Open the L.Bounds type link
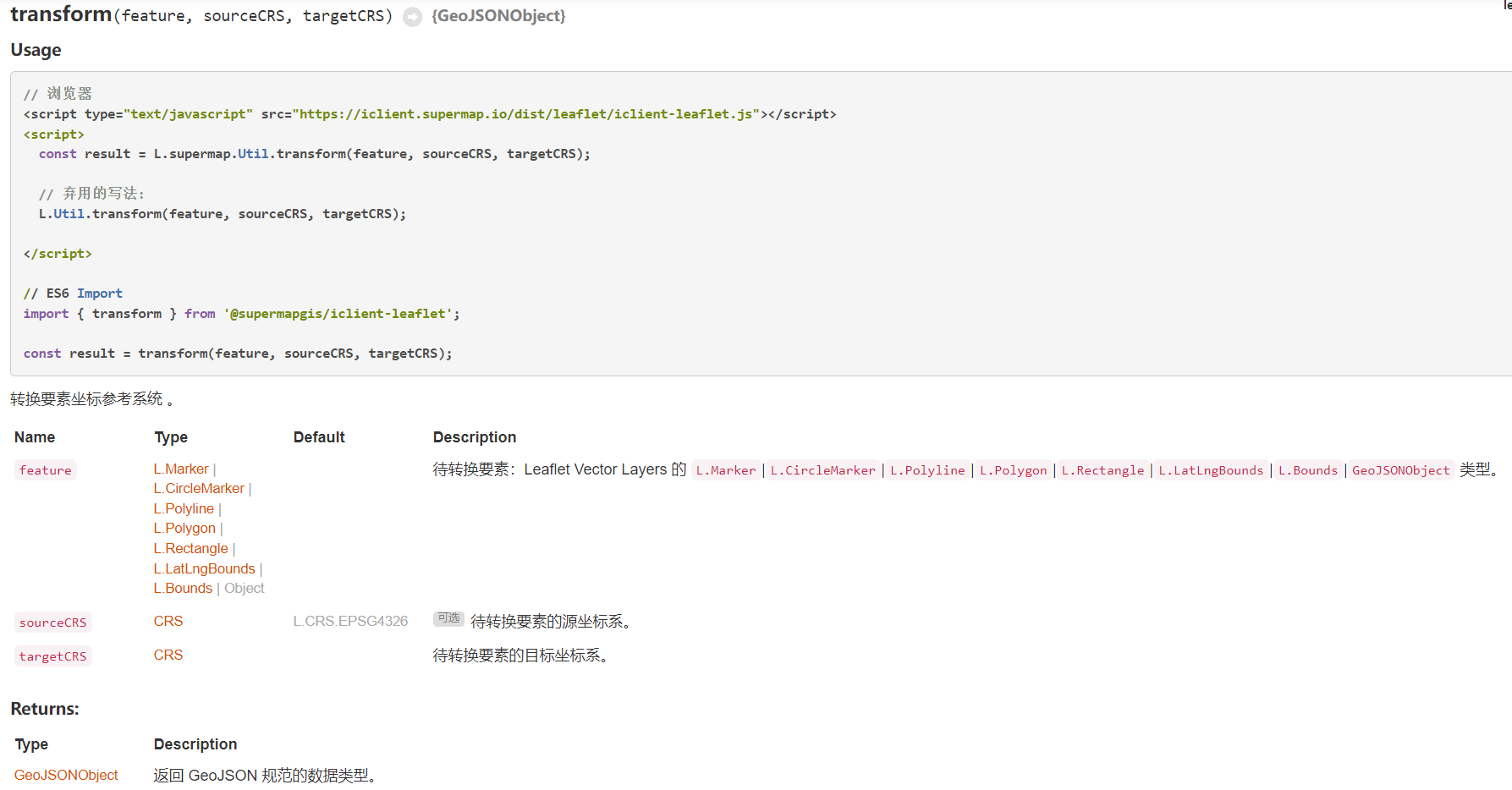 tap(183, 588)
